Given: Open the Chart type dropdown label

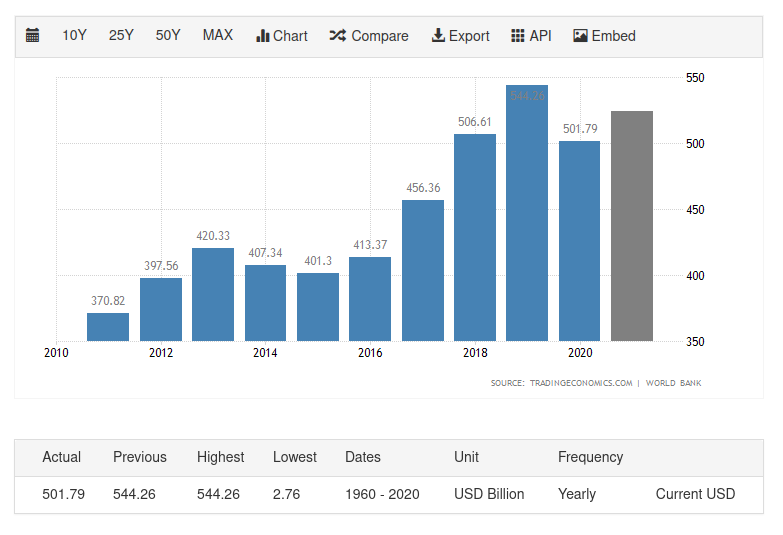Looking at the screenshot, I should [290, 36].
